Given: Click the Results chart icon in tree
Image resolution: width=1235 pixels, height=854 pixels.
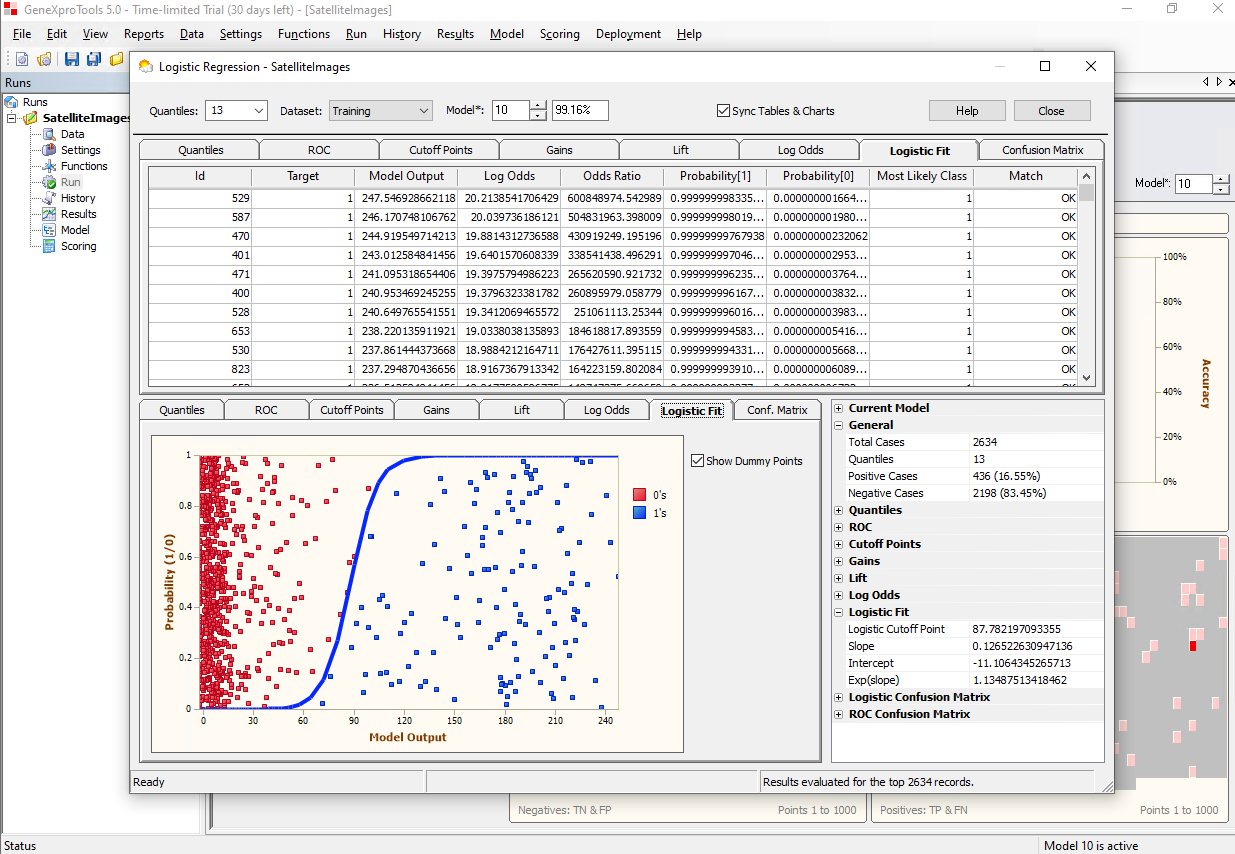Looking at the screenshot, I should (49, 214).
